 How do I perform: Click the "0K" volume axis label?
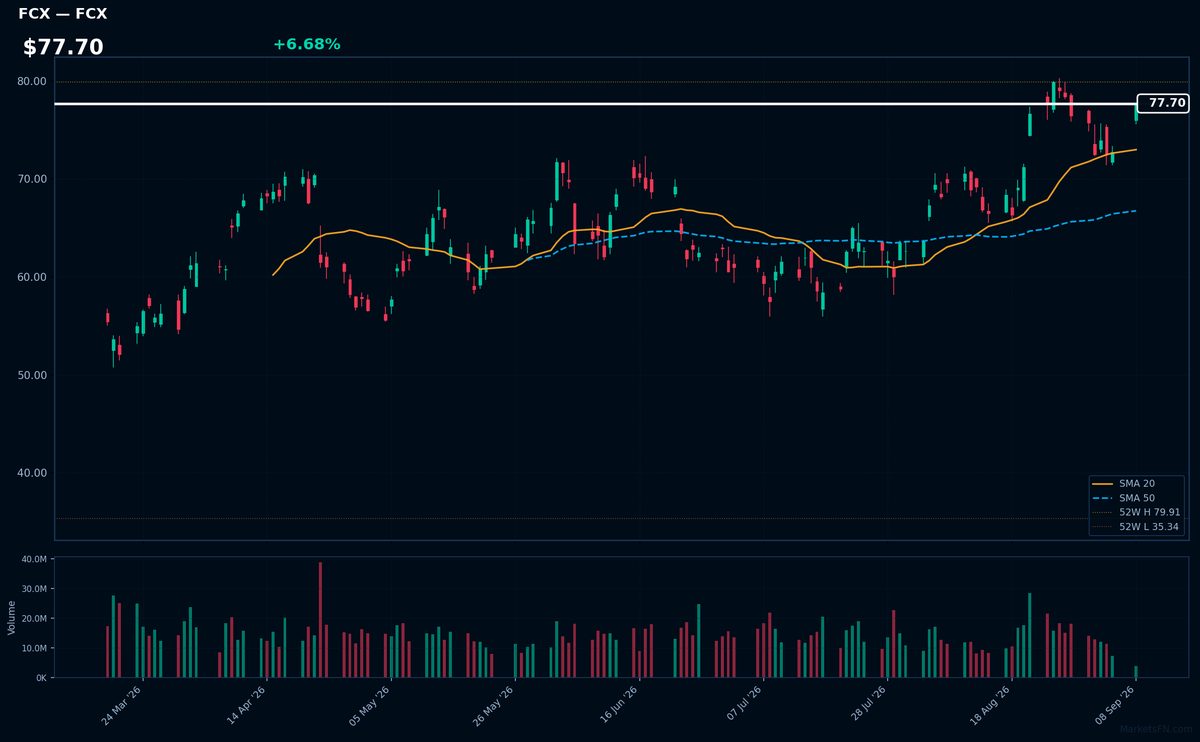42,678
